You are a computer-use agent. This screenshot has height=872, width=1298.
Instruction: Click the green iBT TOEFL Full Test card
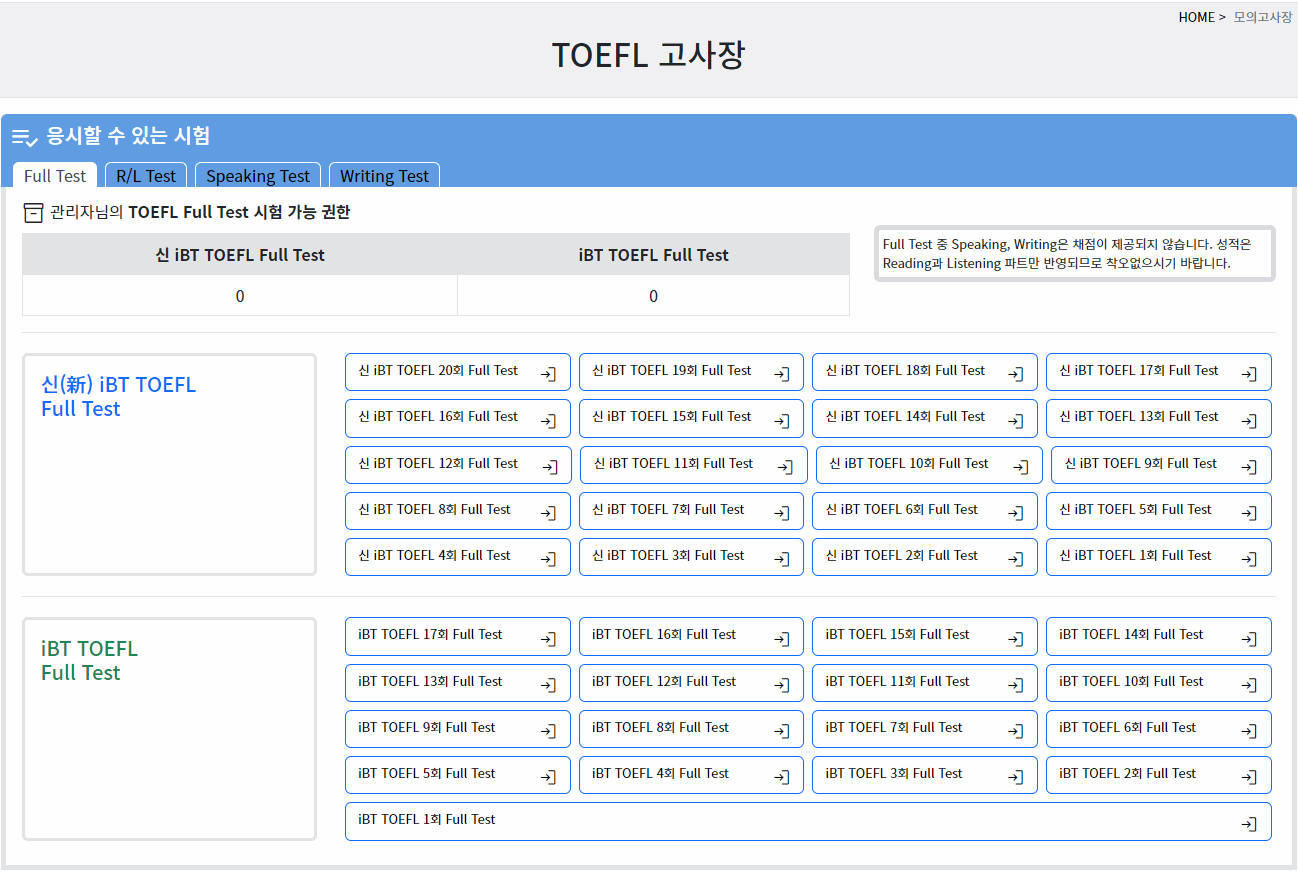pyautogui.click(x=169, y=729)
